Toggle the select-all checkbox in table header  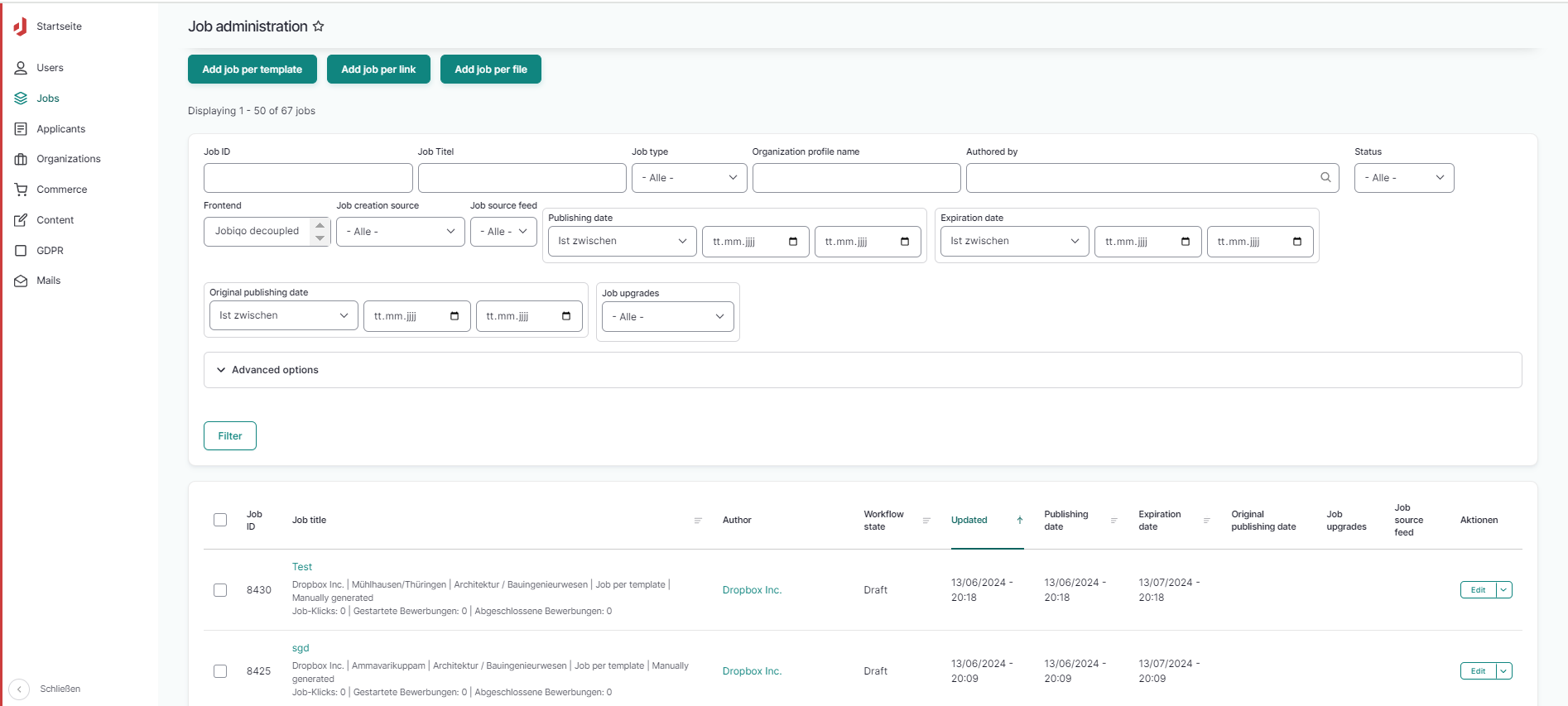[x=220, y=520]
